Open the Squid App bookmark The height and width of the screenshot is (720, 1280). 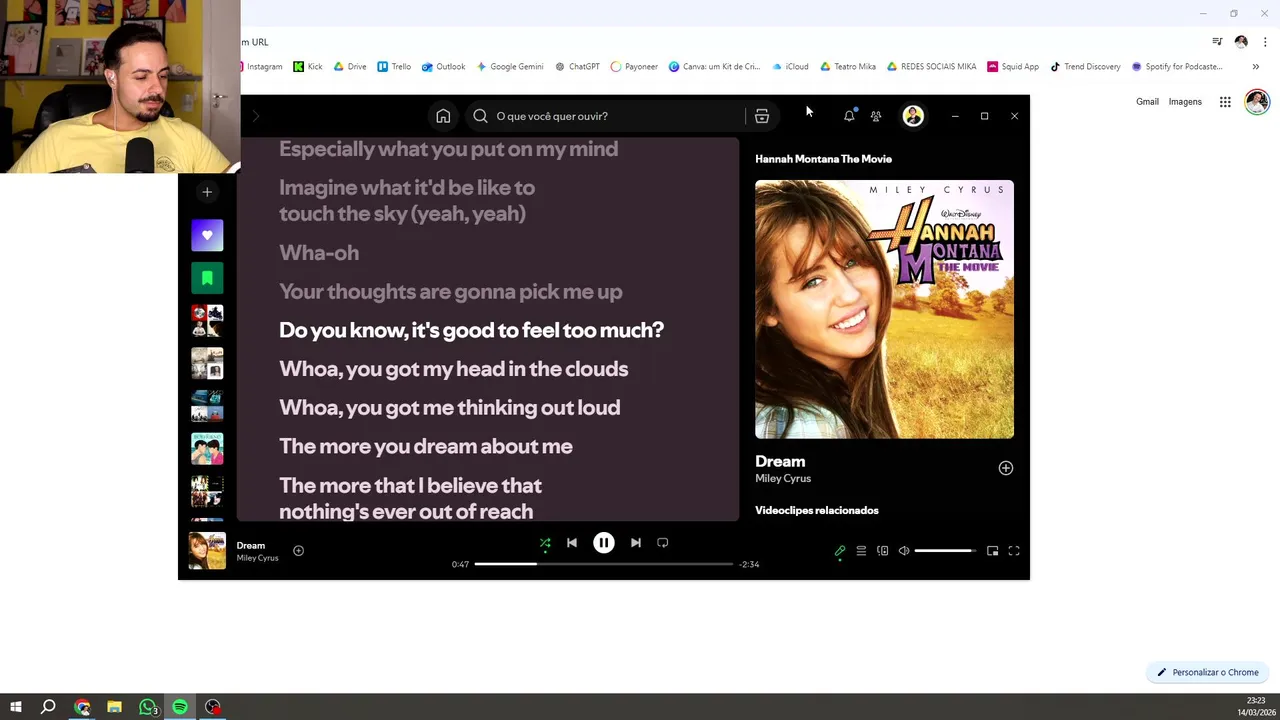[x=1013, y=67]
